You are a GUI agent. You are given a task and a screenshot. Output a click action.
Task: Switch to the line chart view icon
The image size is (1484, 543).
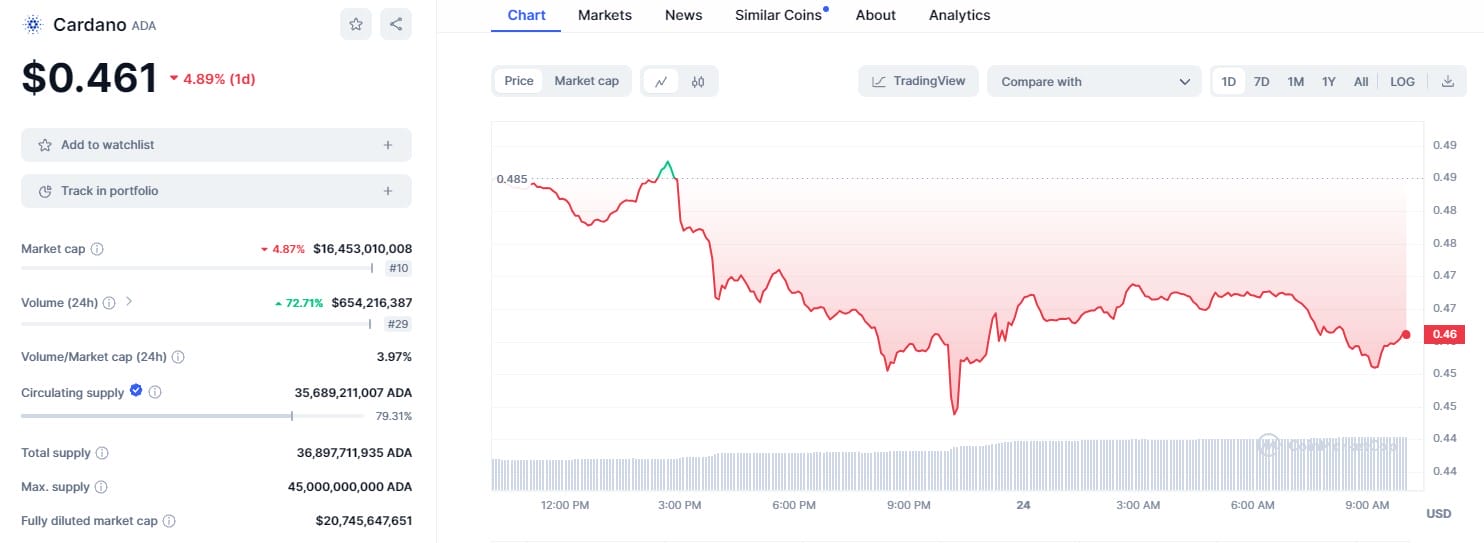[x=661, y=82]
